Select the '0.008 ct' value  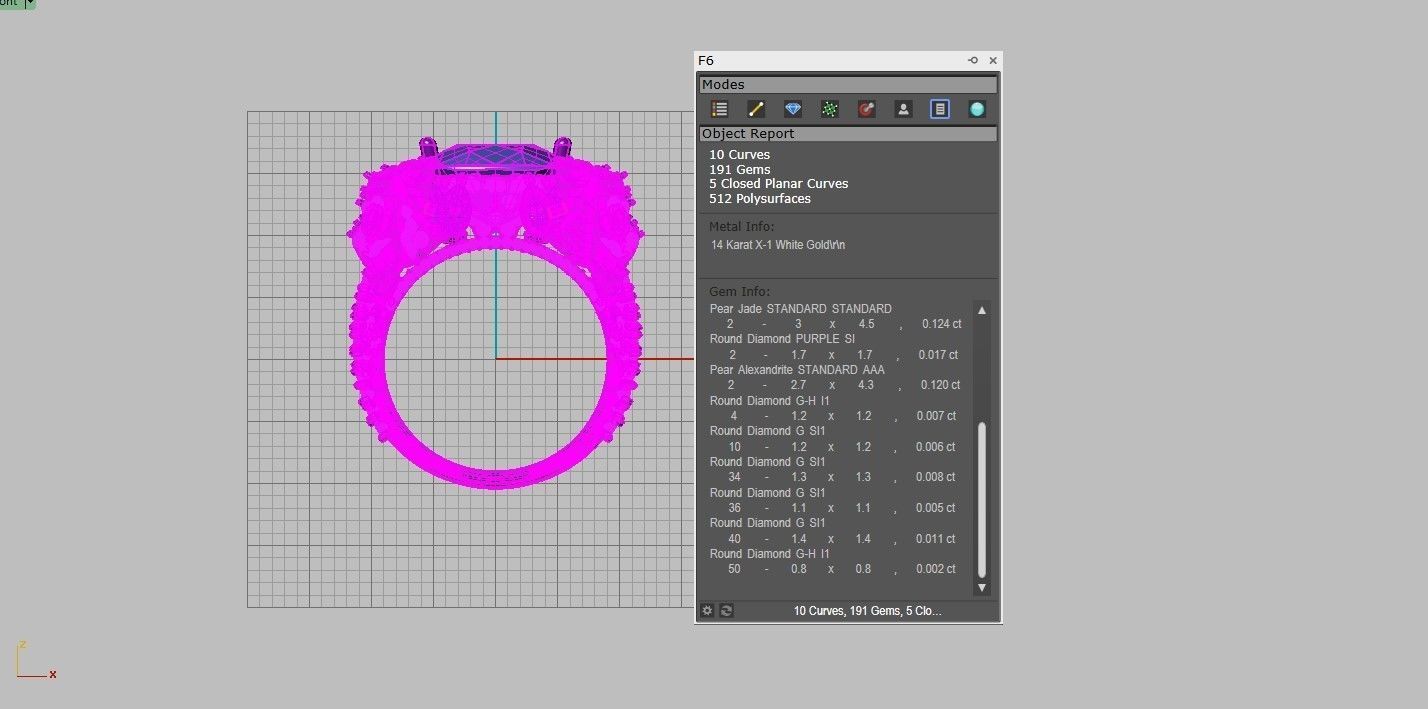(x=936, y=477)
